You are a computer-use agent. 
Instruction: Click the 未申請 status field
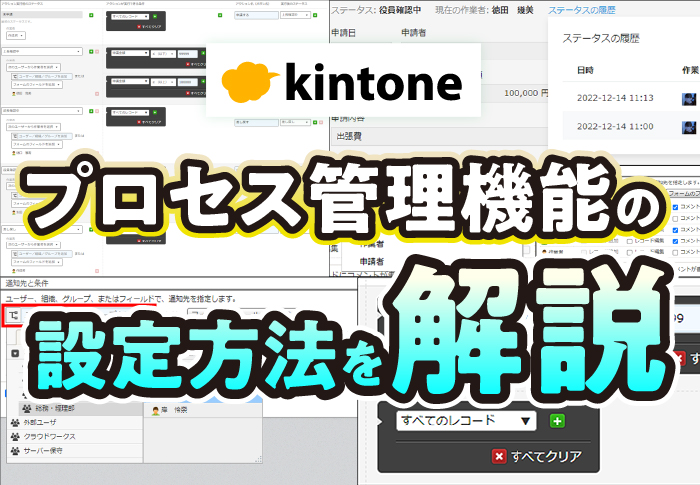[x=42, y=15]
